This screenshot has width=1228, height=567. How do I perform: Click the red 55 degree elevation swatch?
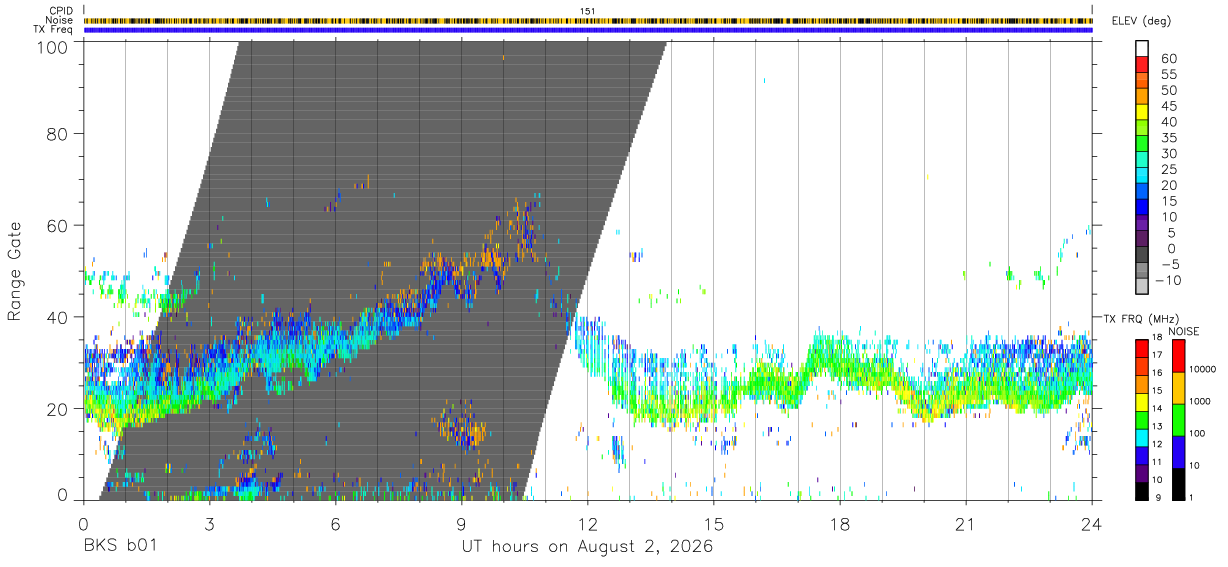(x=1142, y=64)
